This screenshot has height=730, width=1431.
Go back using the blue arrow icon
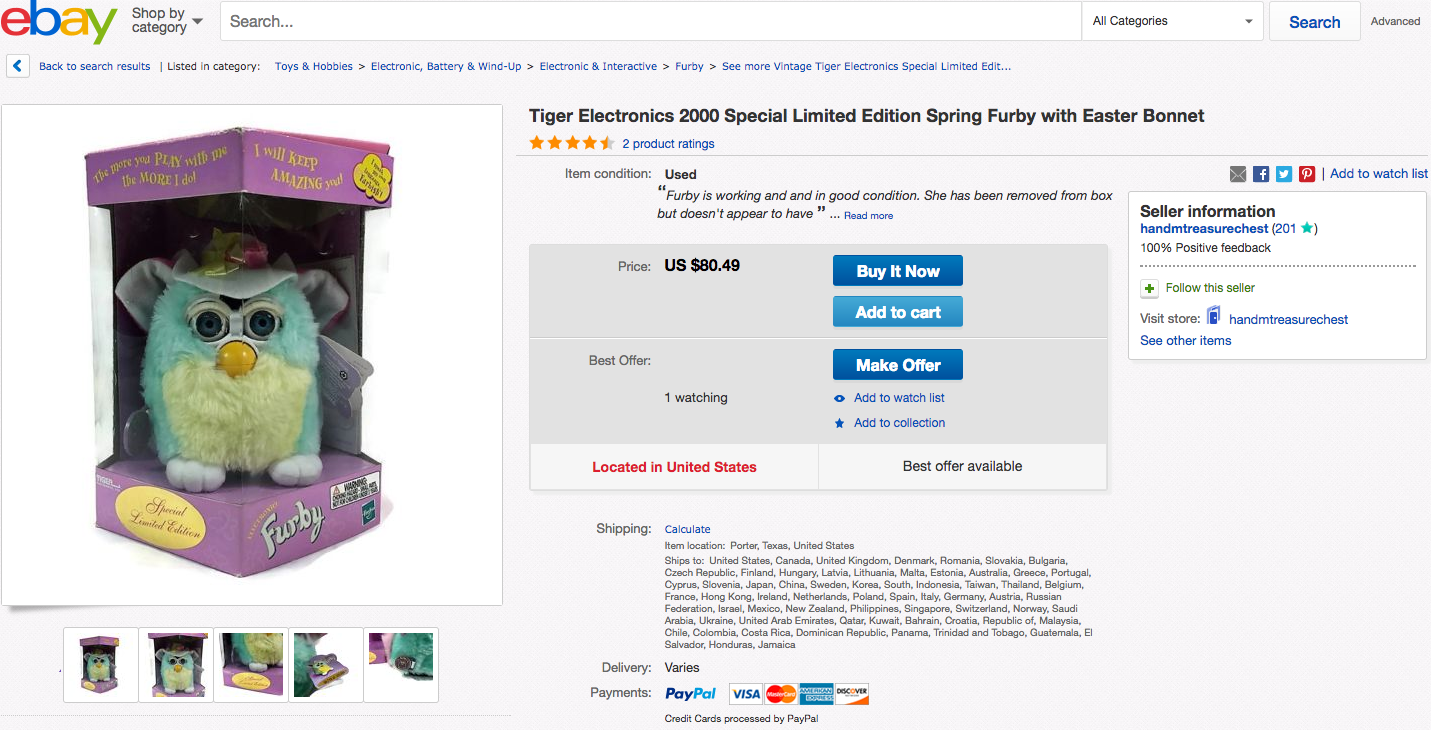[18, 66]
